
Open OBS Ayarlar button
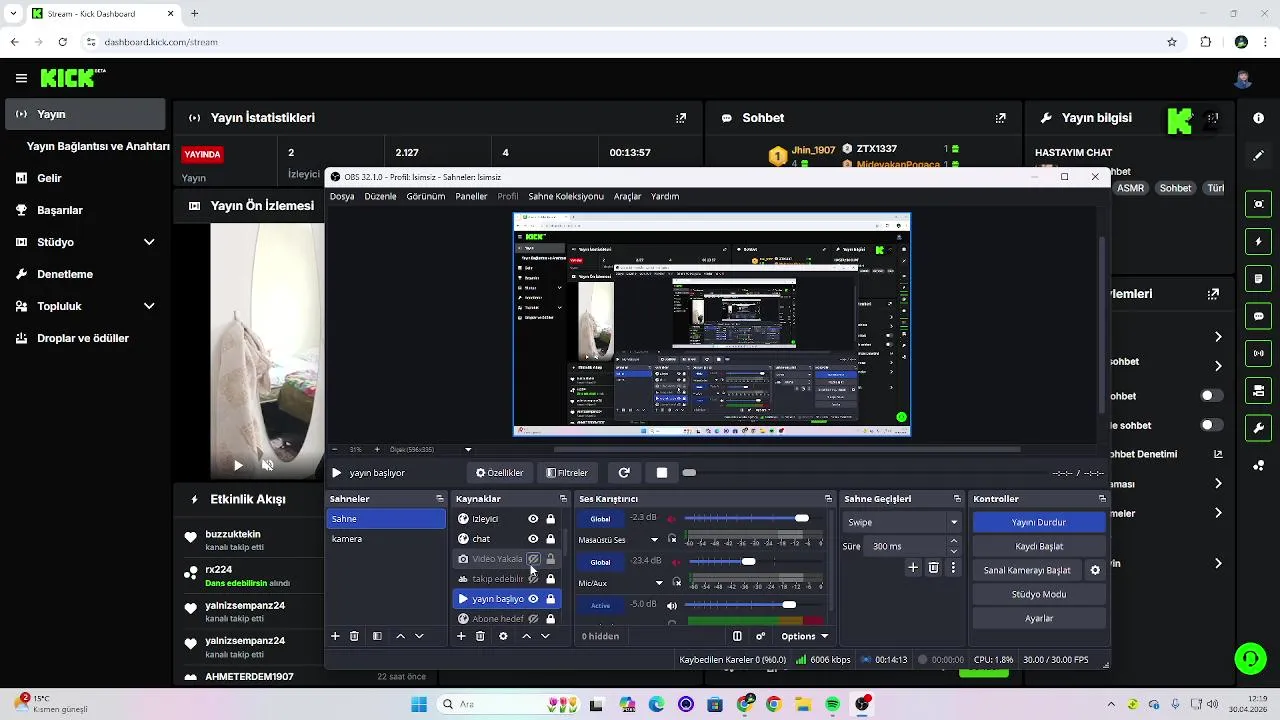pyautogui.click(x=1038, y=618)
